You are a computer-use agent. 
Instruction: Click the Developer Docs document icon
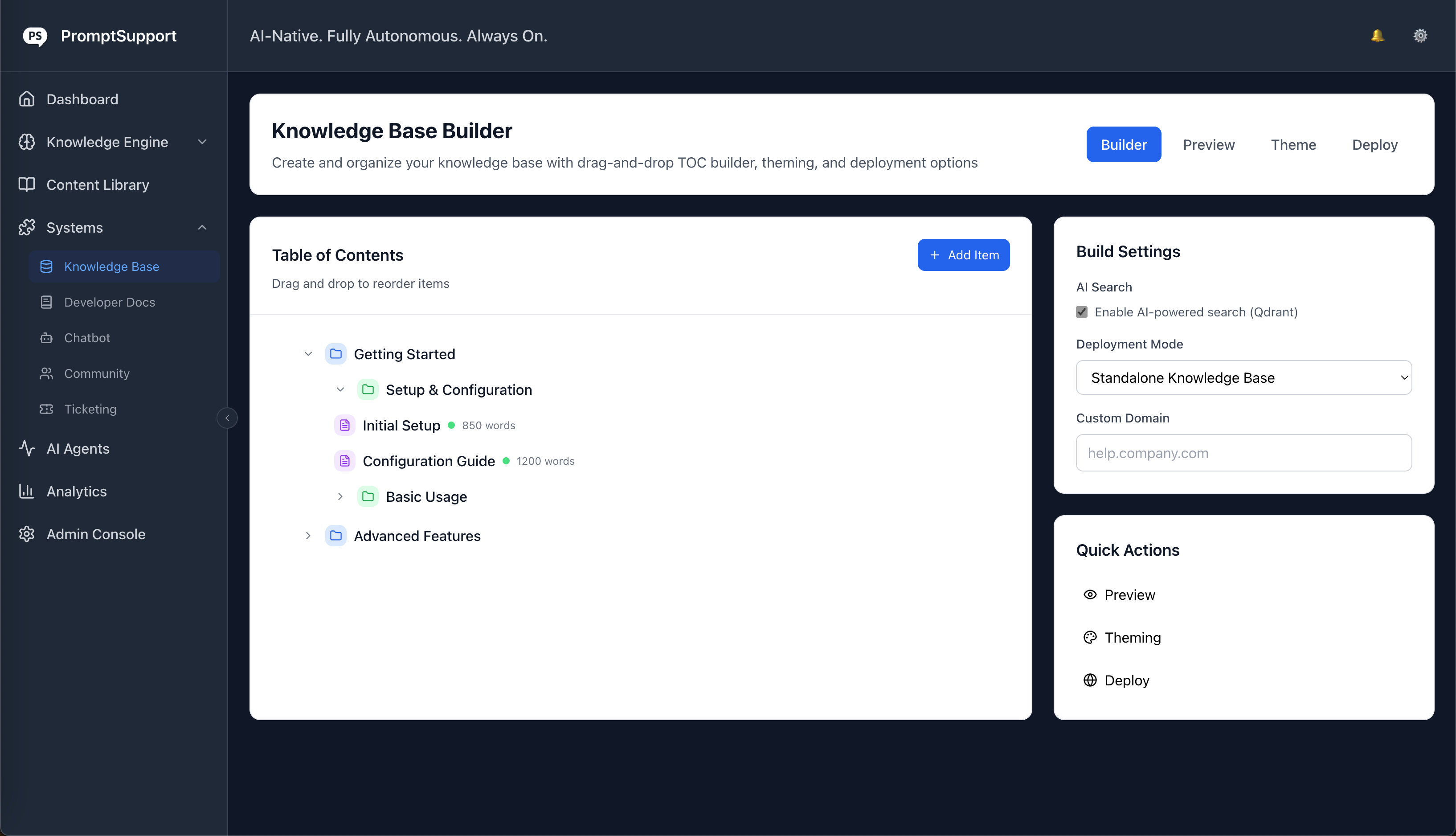pyautogui.click(x=46, y=302)
